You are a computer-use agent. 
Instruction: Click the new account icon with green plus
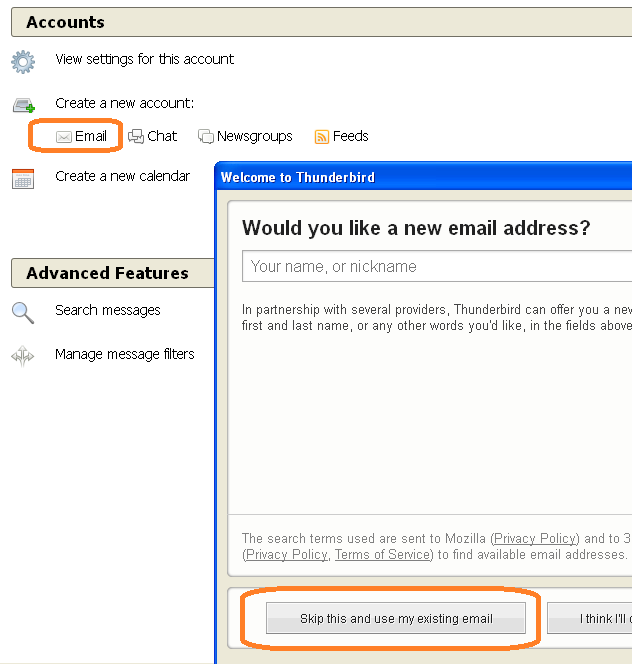[23, 104]
